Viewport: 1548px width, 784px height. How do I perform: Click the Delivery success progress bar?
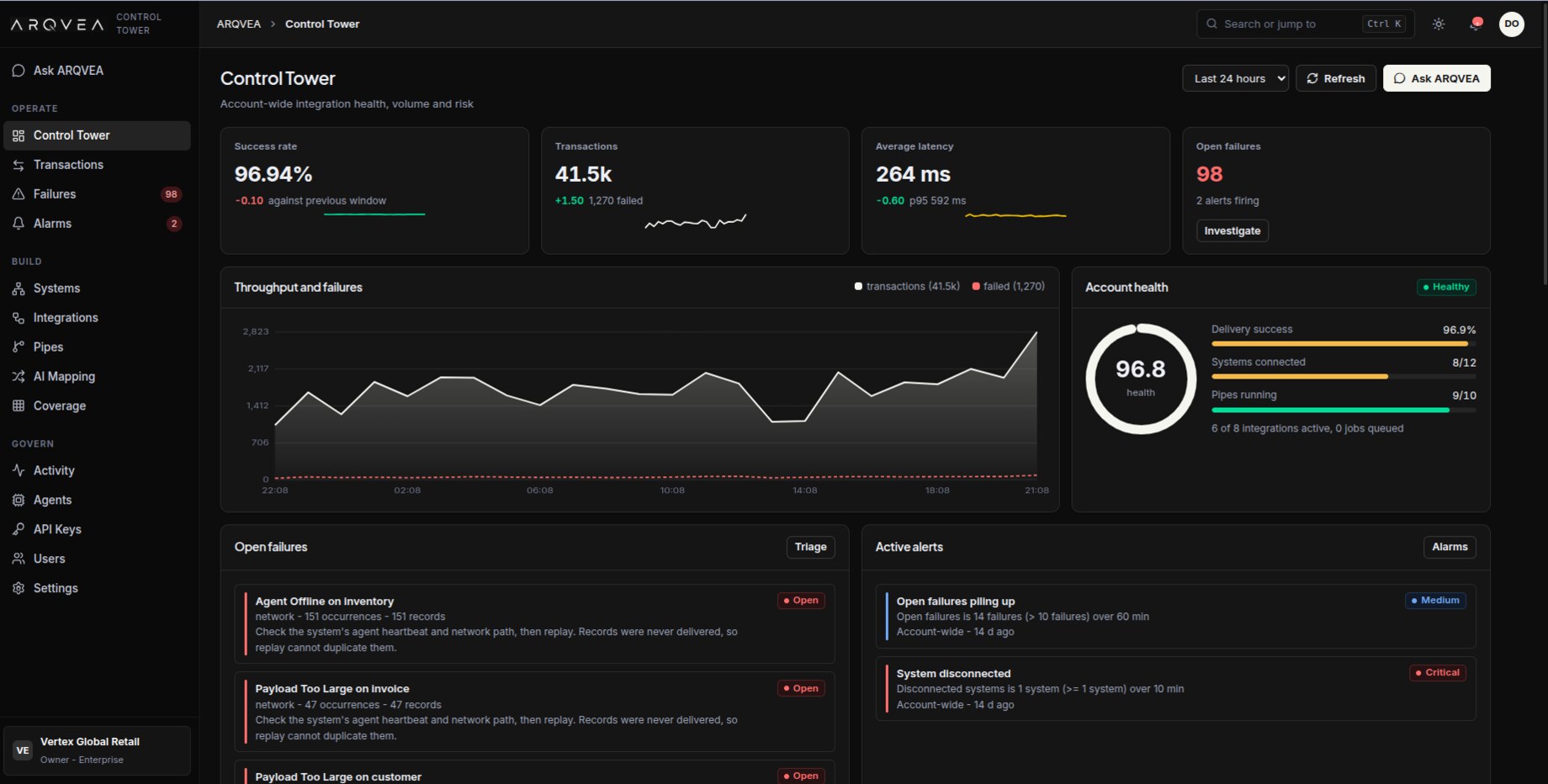point(1344,344)
